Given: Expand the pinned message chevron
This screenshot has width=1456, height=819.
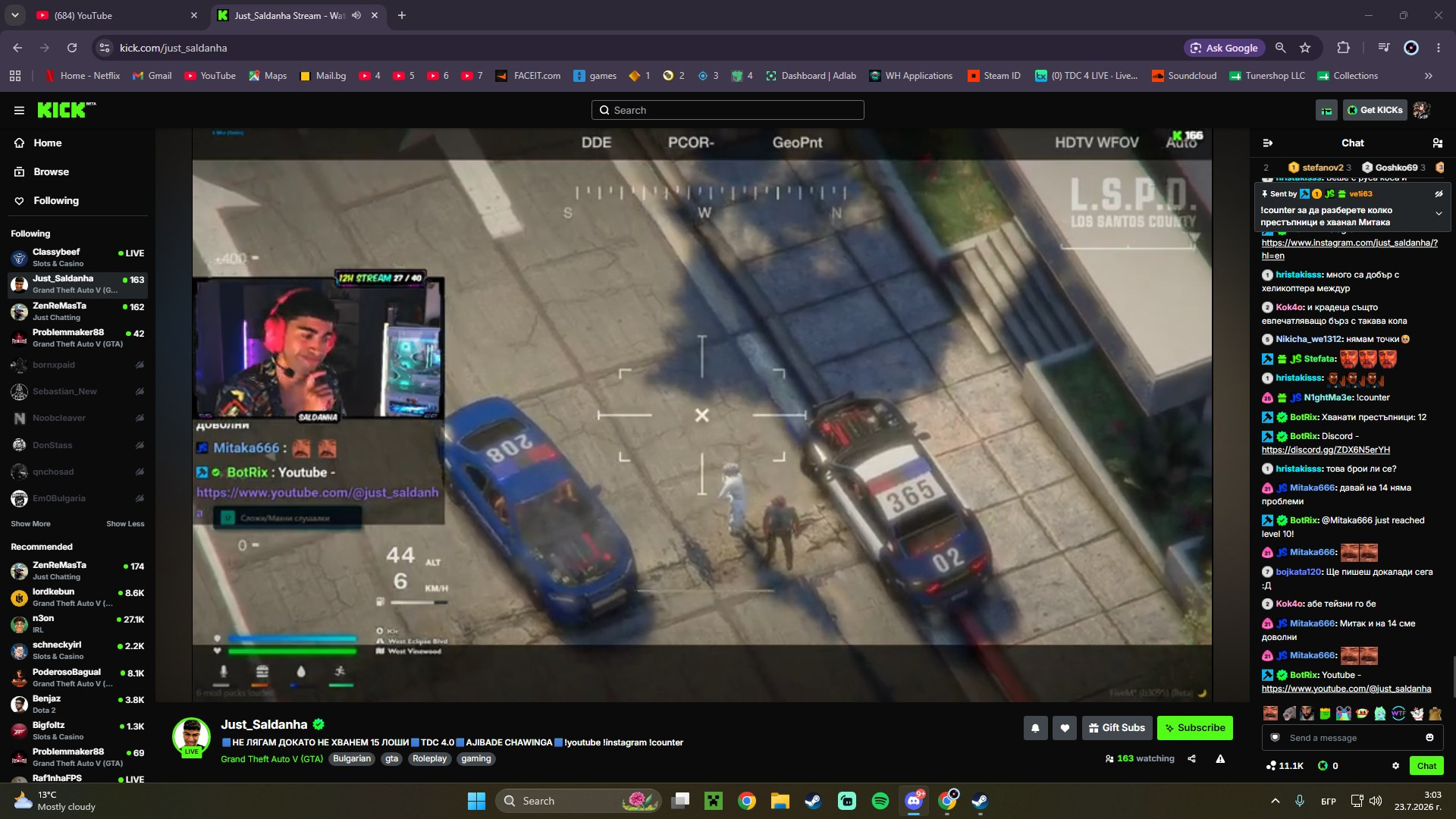Looking at the screenshot, I should [x=1439, y=214].
